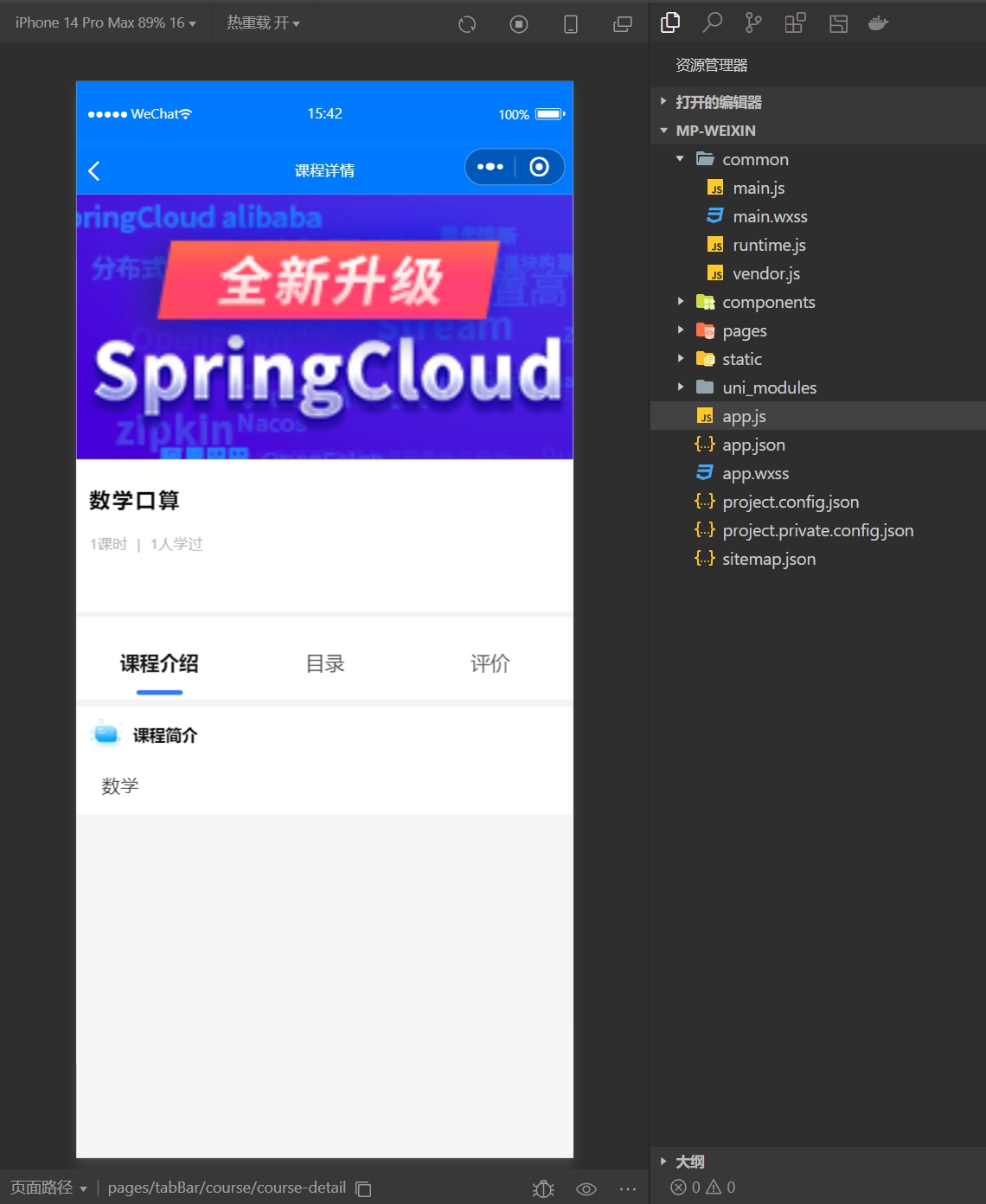Open the 页面路径 dropdown
Image resolution: width=986 pixels, height=1204 pixels.
(48, 1188)
